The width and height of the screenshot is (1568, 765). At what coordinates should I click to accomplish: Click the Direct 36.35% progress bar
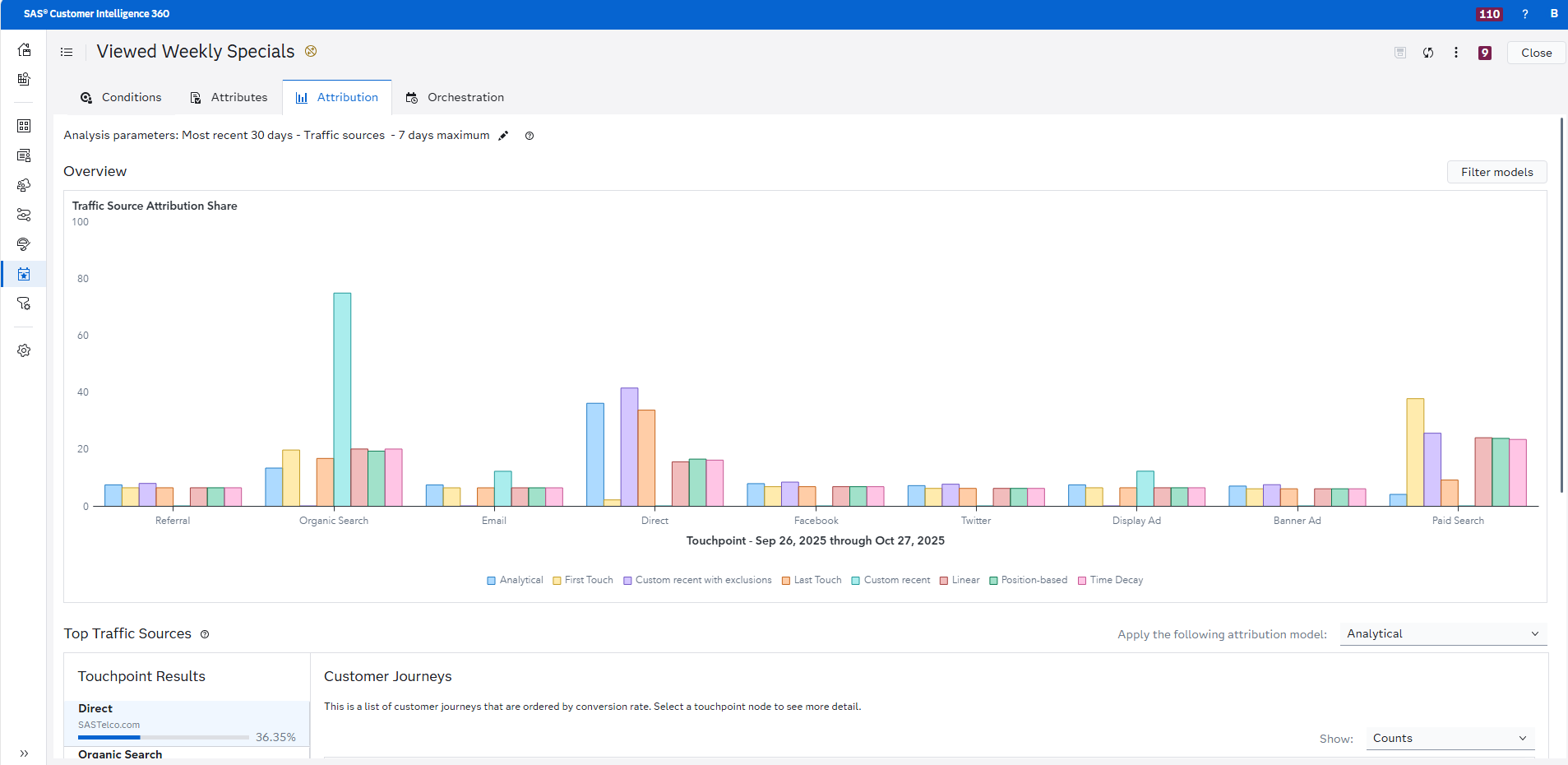tap(162, 737)
